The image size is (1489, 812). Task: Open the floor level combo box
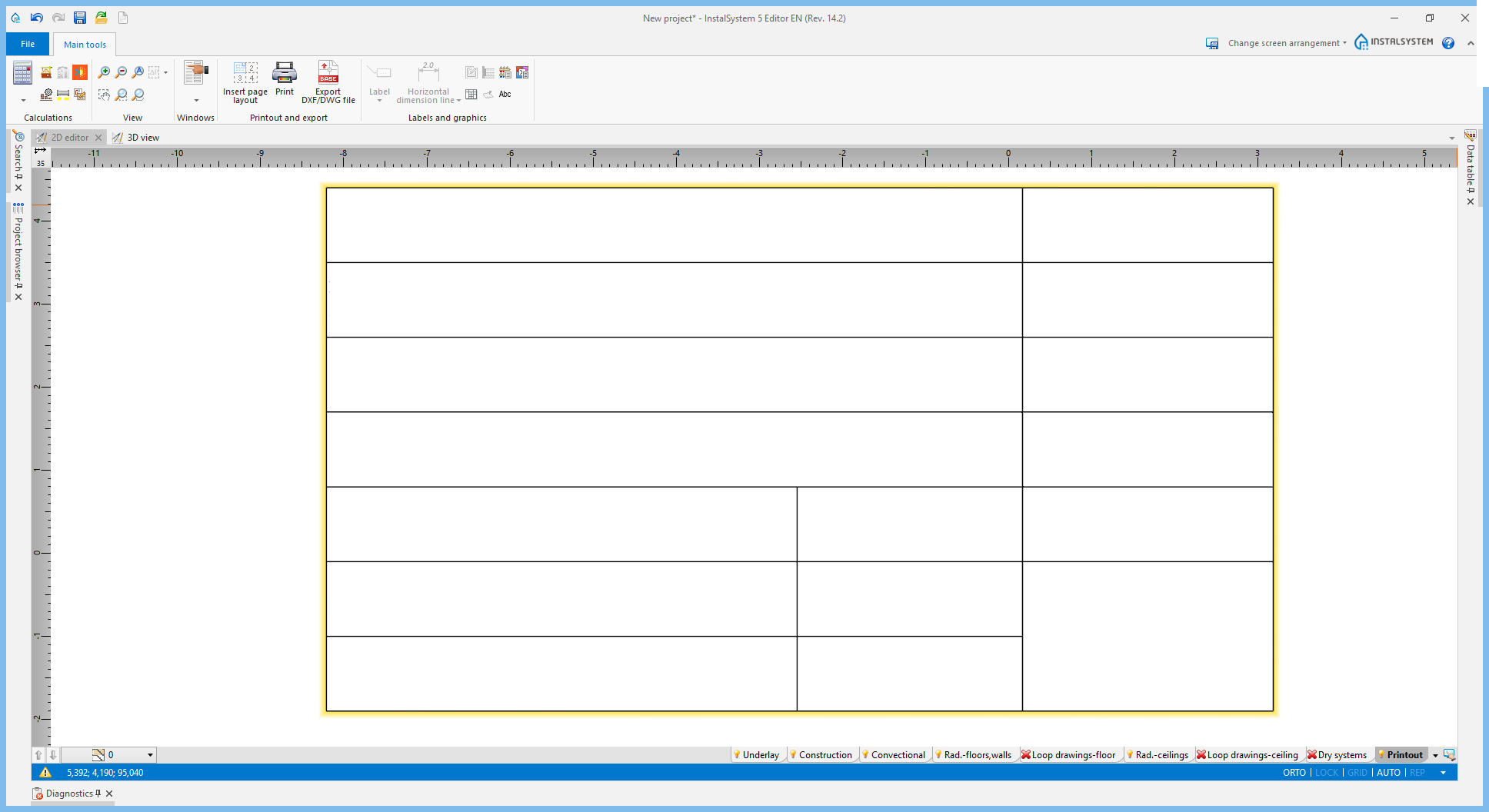tap(150, 755)
